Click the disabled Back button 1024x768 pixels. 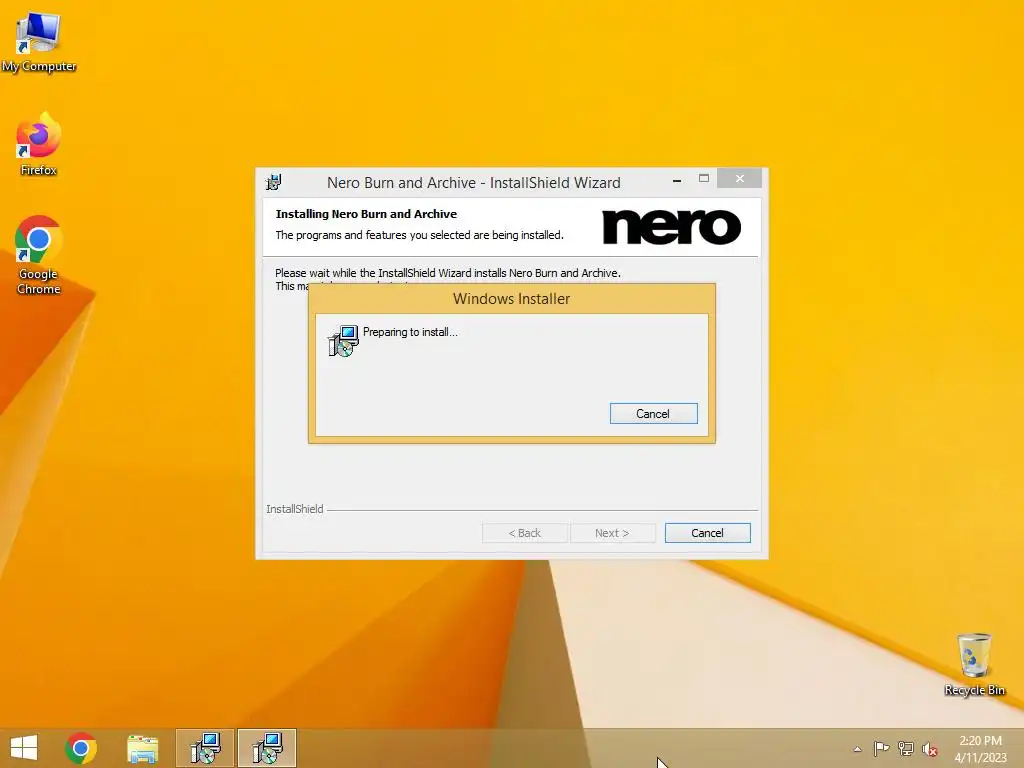524,533
